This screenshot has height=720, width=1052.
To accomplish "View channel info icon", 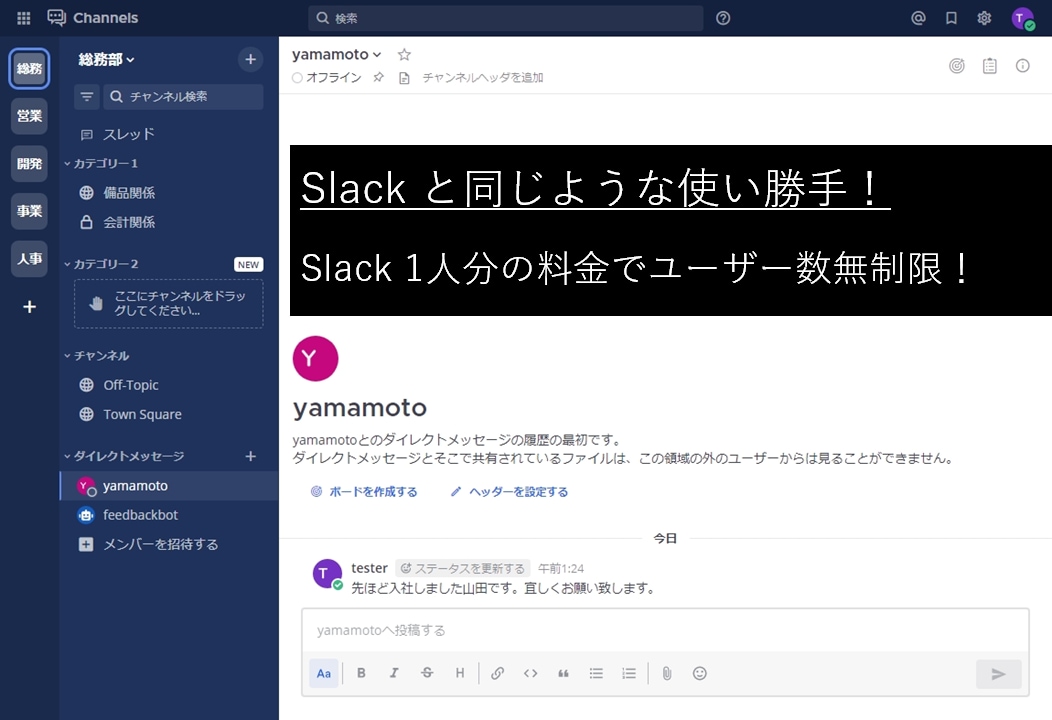I will (1022, 66).
